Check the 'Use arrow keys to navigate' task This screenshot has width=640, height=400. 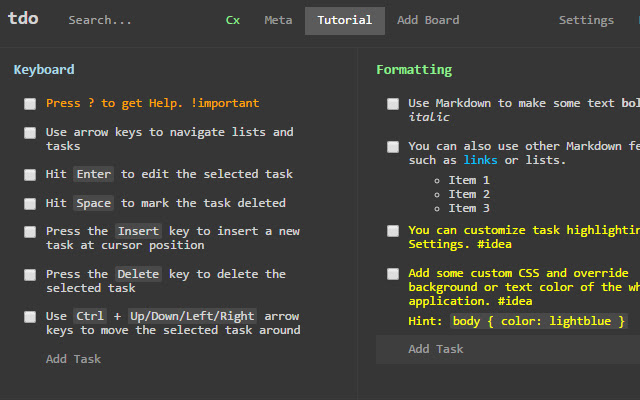[30, 133]
